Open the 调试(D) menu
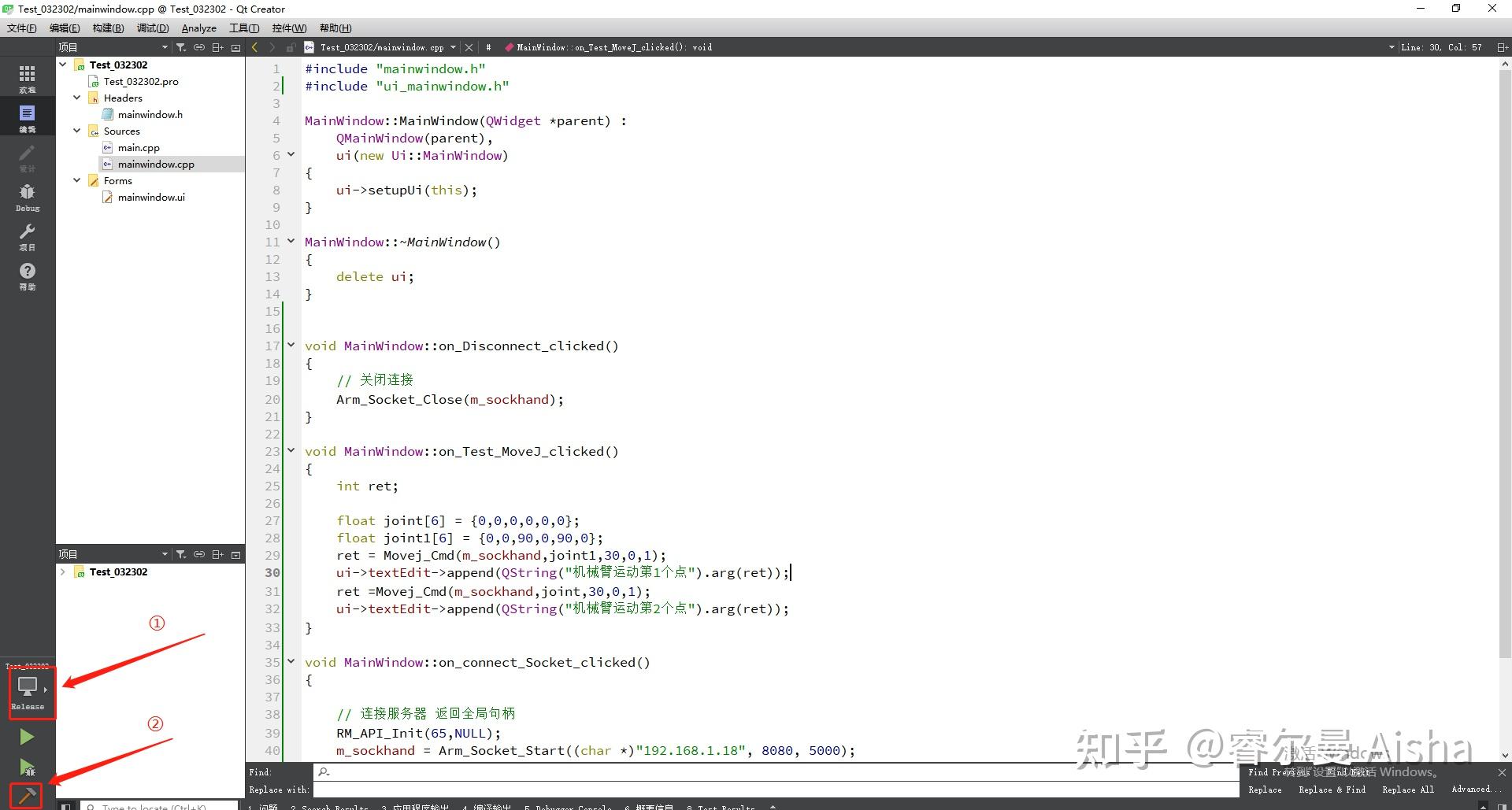The width and height of the screenshot is (1512, 810). pos(153,28)
